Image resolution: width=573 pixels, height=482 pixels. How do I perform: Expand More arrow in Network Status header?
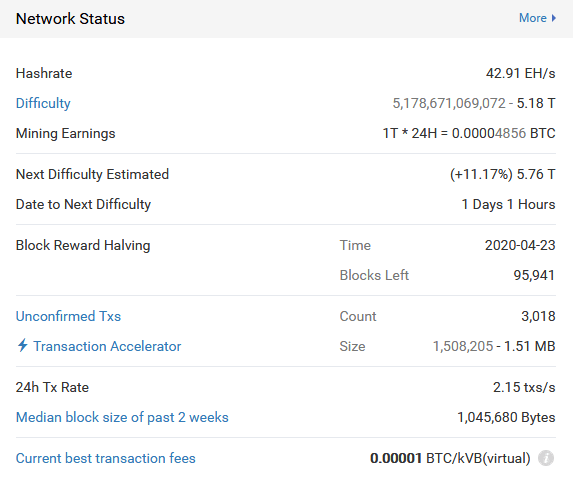click(554, 18)
